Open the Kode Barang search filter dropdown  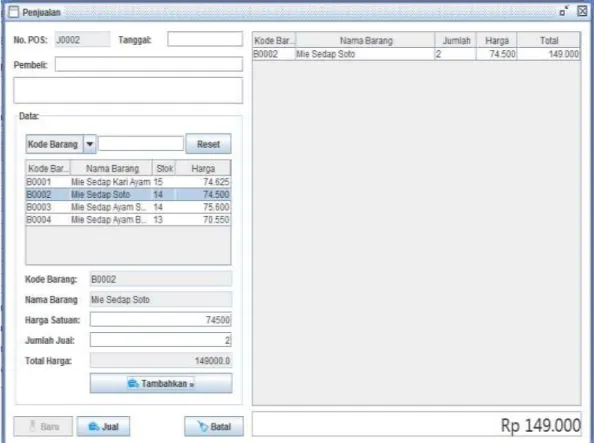pos(90,144)
